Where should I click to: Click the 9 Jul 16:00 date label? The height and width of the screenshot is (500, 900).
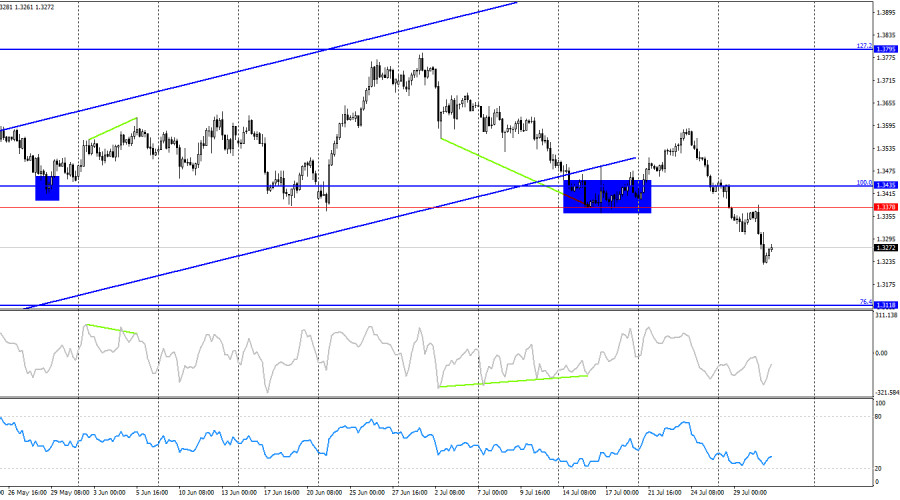coord(536,493)
